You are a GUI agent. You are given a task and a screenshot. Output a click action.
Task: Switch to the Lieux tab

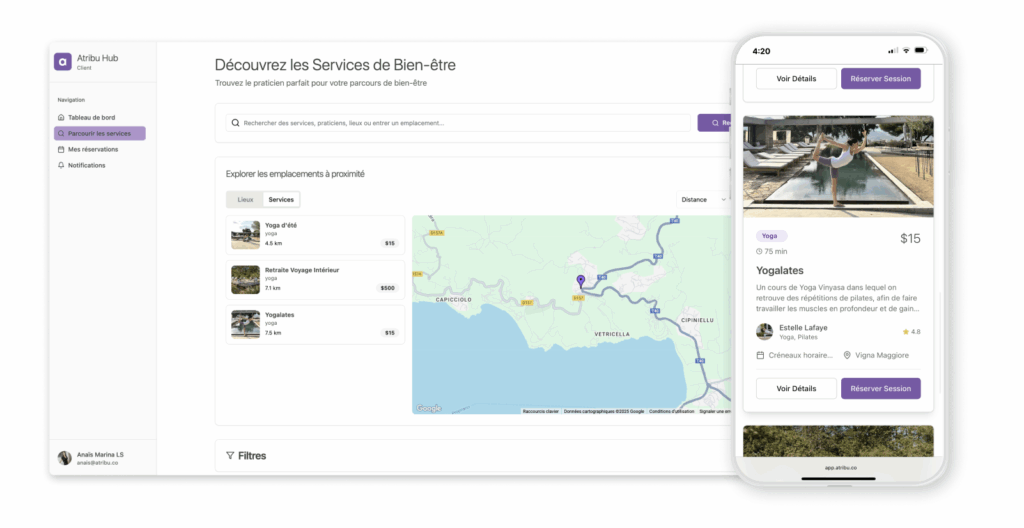245,199
